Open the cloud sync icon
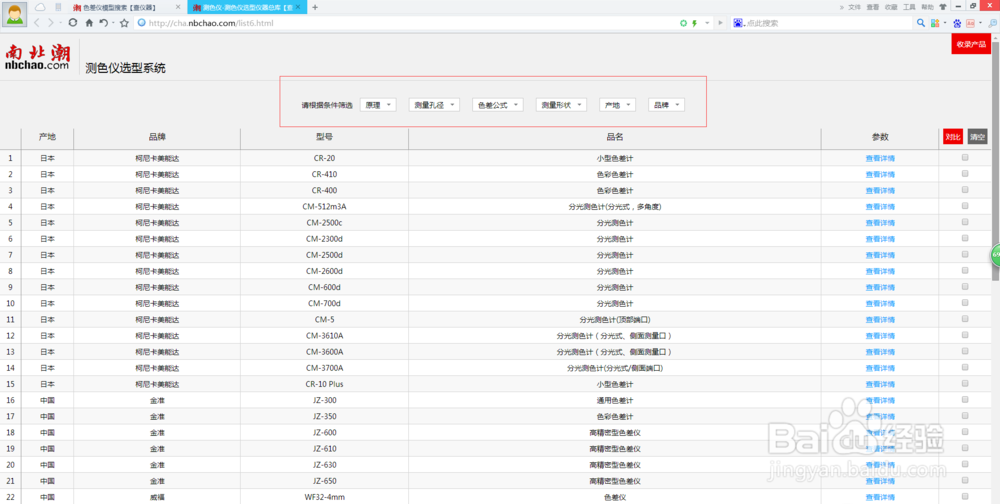1000x504 pixels. 40,7
